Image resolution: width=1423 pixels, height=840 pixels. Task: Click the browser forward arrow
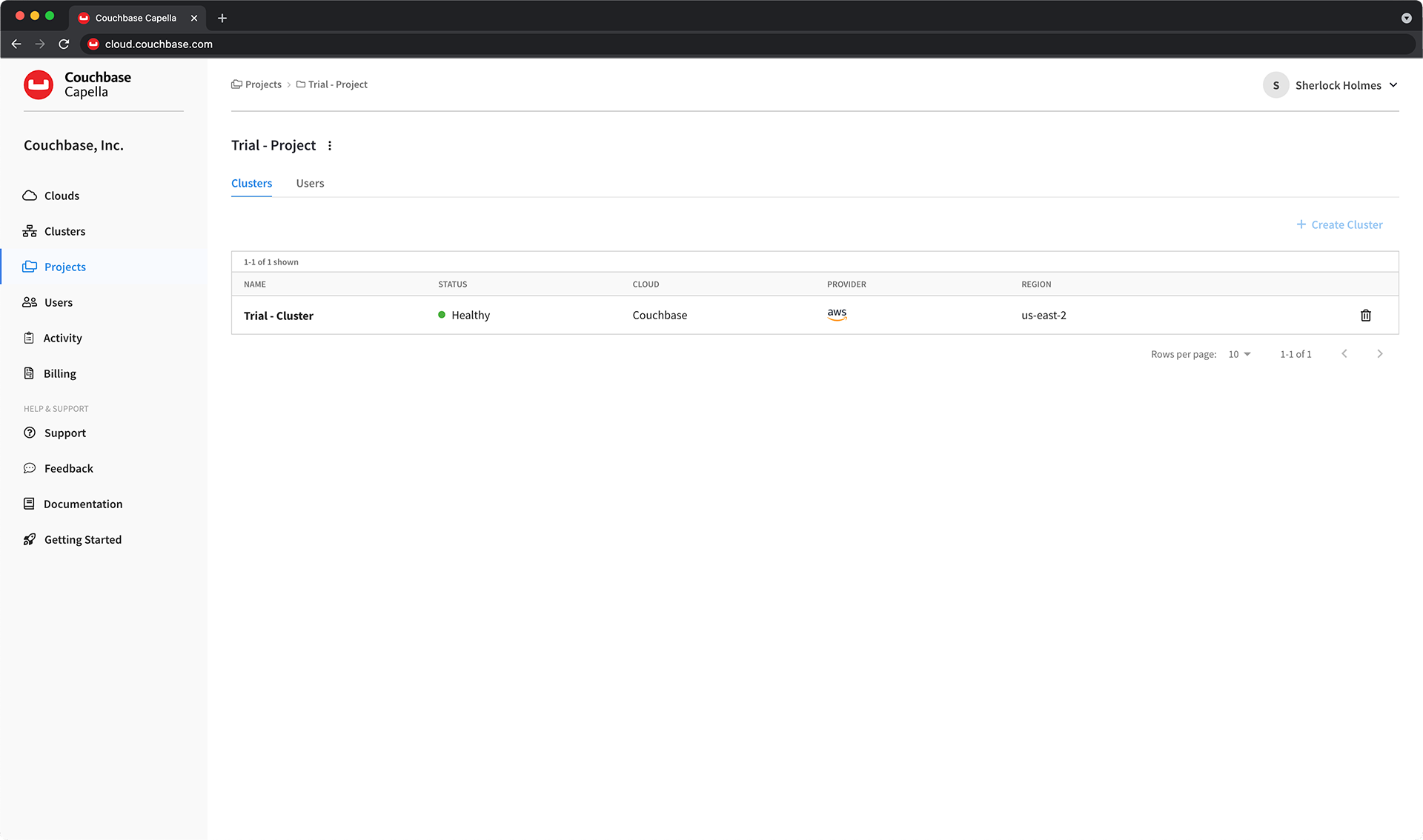(40, 44)
